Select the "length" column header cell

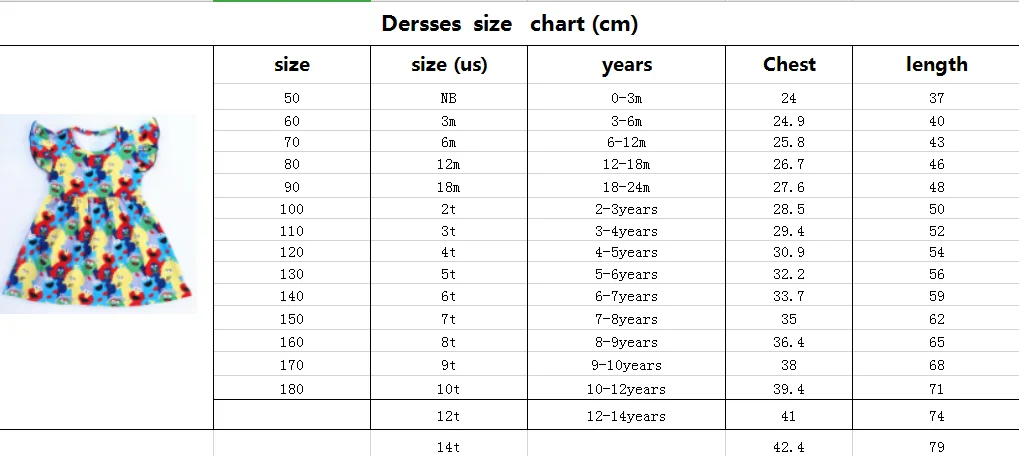coord(936,65)
